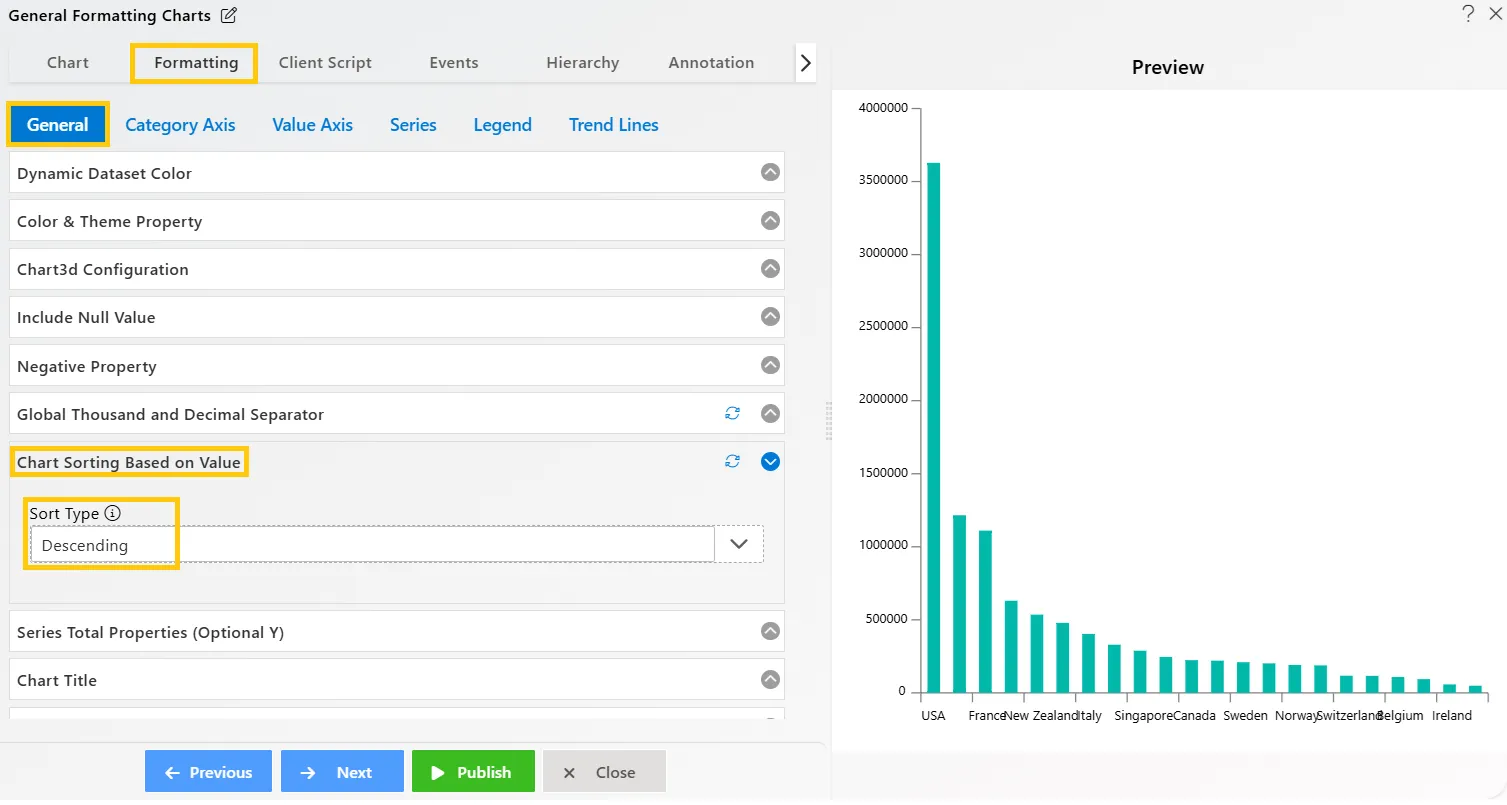1507x805 pixels.
Task: Click the Chart Title heading
Action: click(x=57, y=680)
